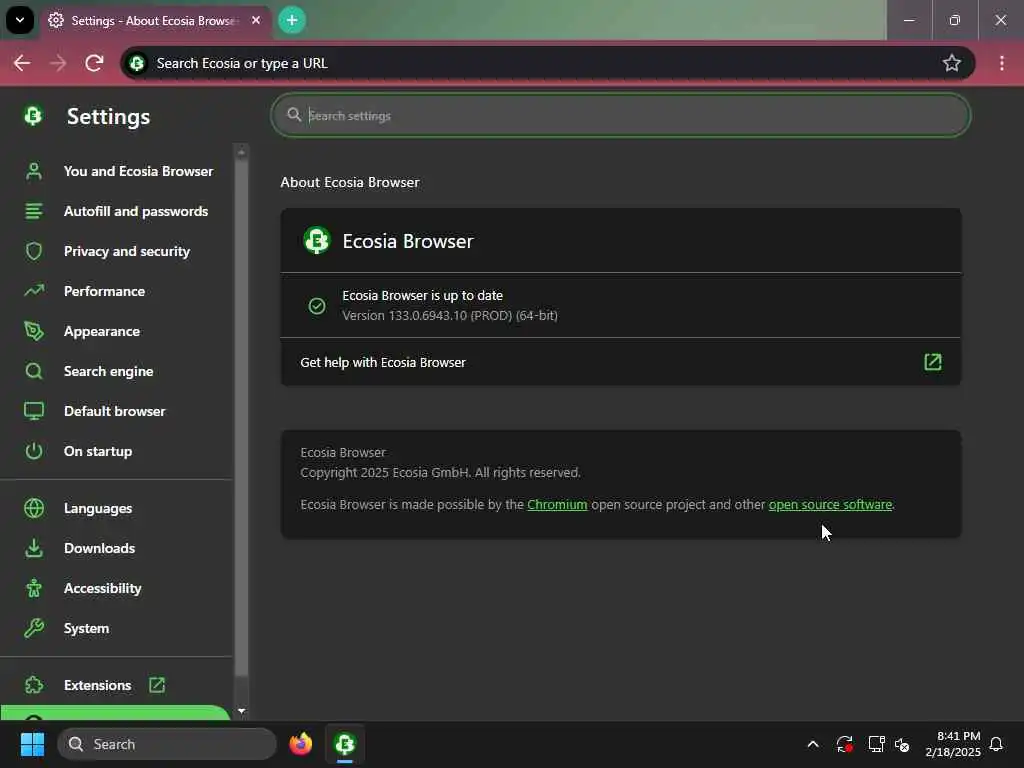Click the Version 133.0.6943.10 text
The width and height of the screenshot is (1024, 768).
pos(450,315)
